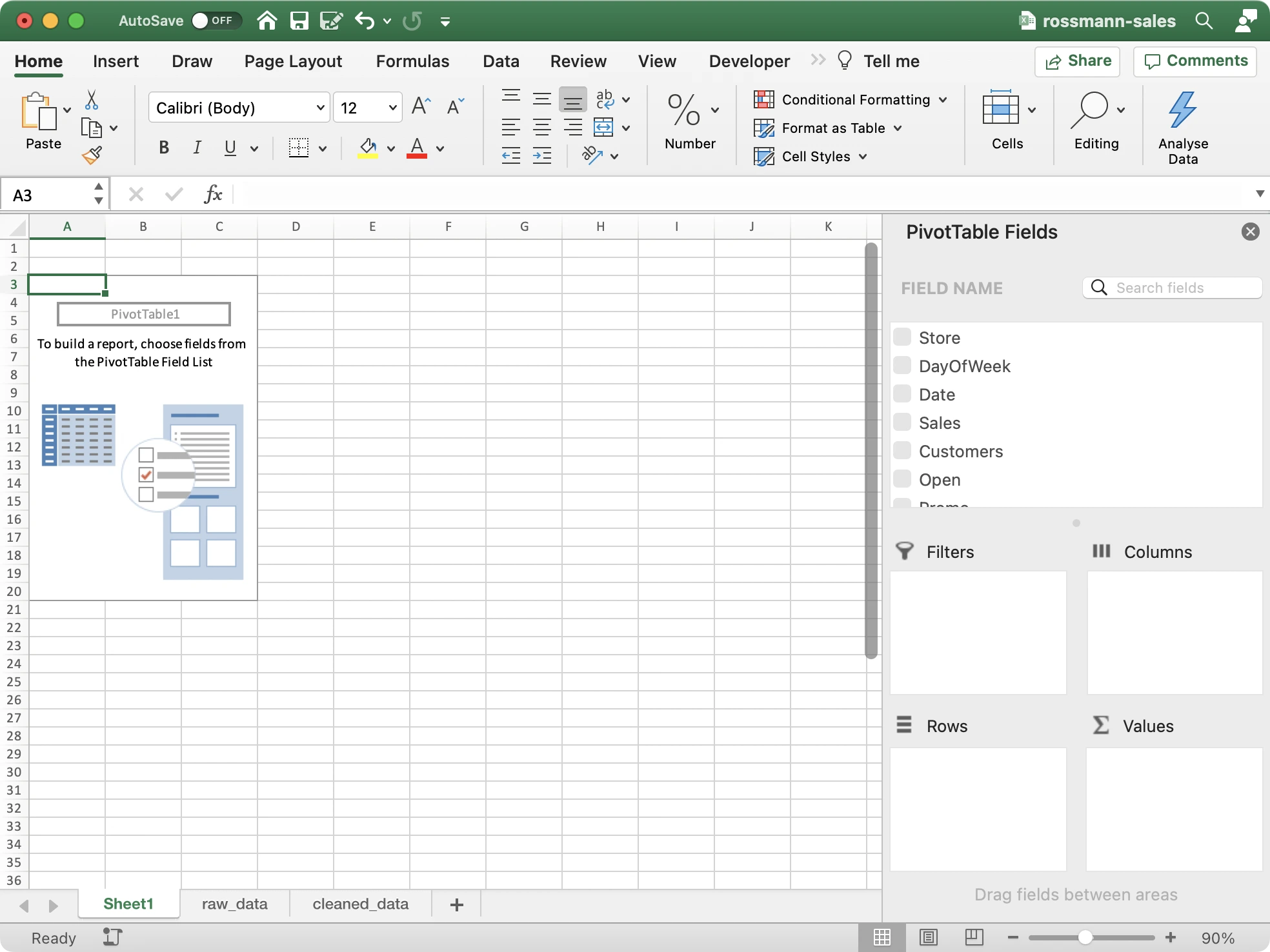1270x952 pixels.
Task: Open the raw_data sheet tab
Action: 234,904
